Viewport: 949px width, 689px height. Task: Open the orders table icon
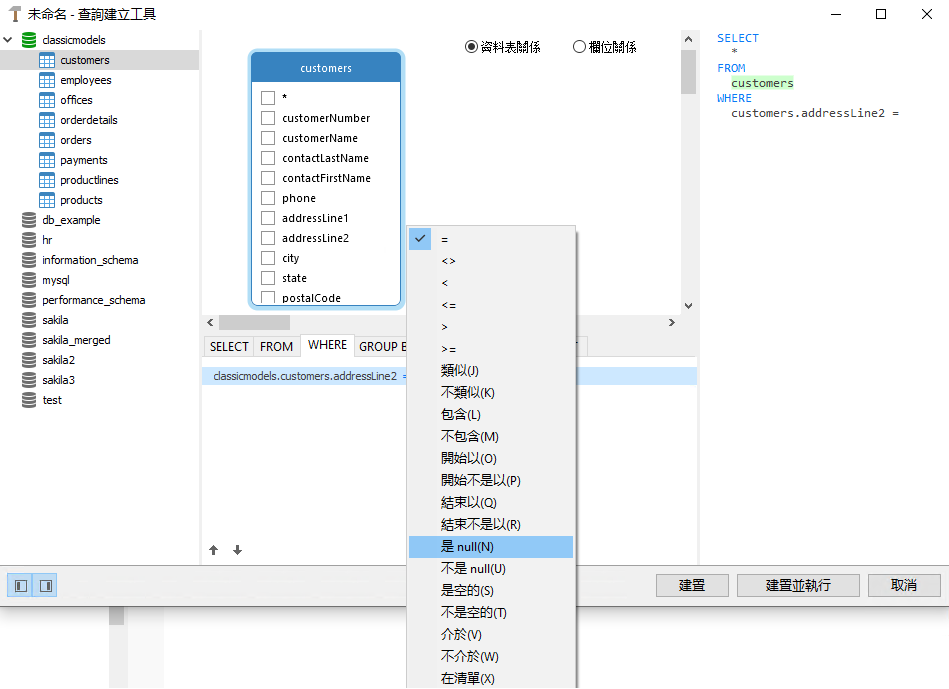click(x=46, y=140)
